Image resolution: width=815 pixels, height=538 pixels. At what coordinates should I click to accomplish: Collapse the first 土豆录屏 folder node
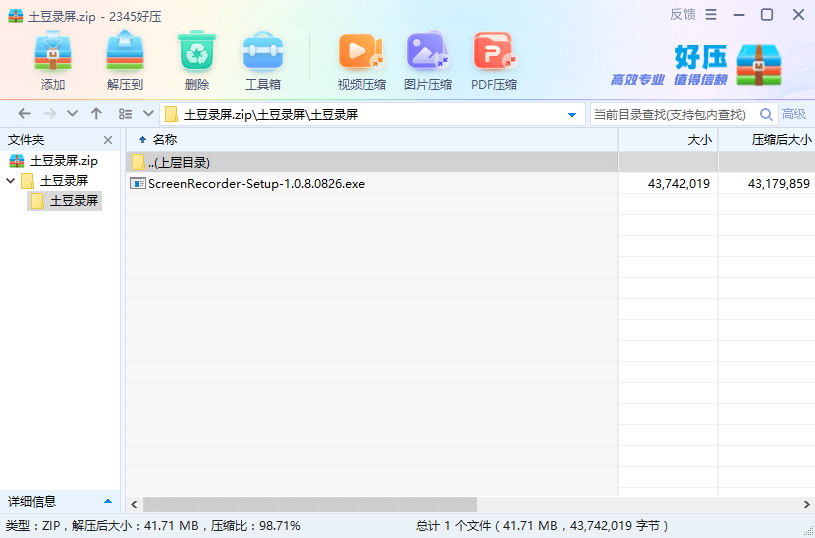(x=10, y=181)
